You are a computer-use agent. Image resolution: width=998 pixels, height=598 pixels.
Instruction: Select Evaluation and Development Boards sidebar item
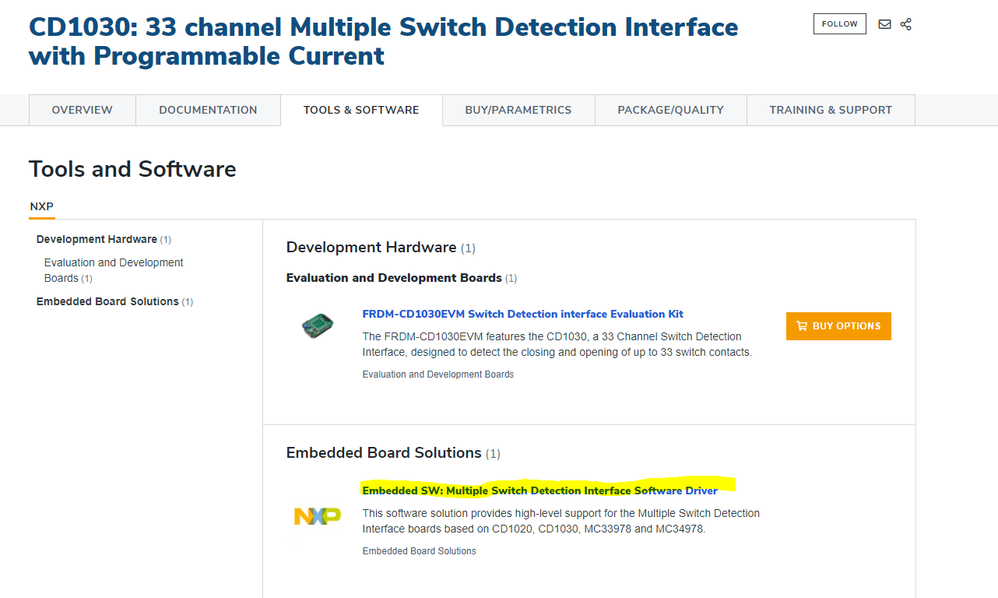(x=113, y=270)
